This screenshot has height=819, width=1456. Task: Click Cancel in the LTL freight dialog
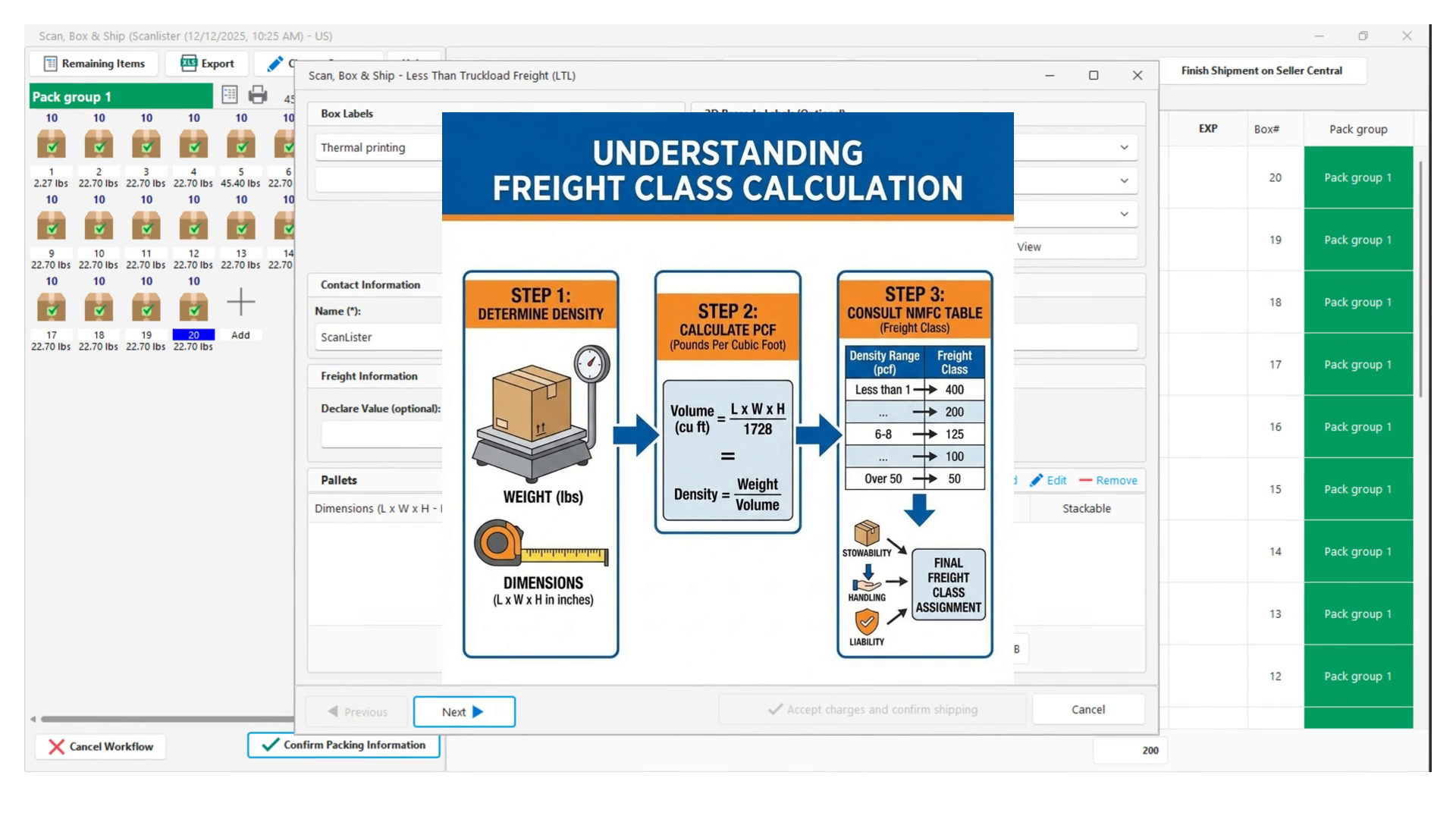(1087, 709)
